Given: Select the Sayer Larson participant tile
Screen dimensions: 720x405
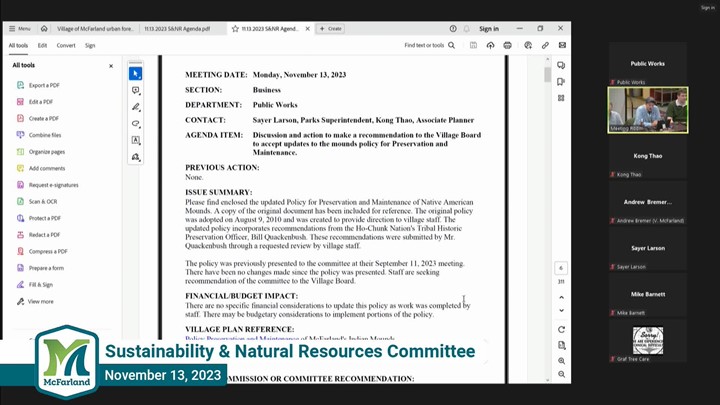Looking at the screenshot, I should 648,248.
